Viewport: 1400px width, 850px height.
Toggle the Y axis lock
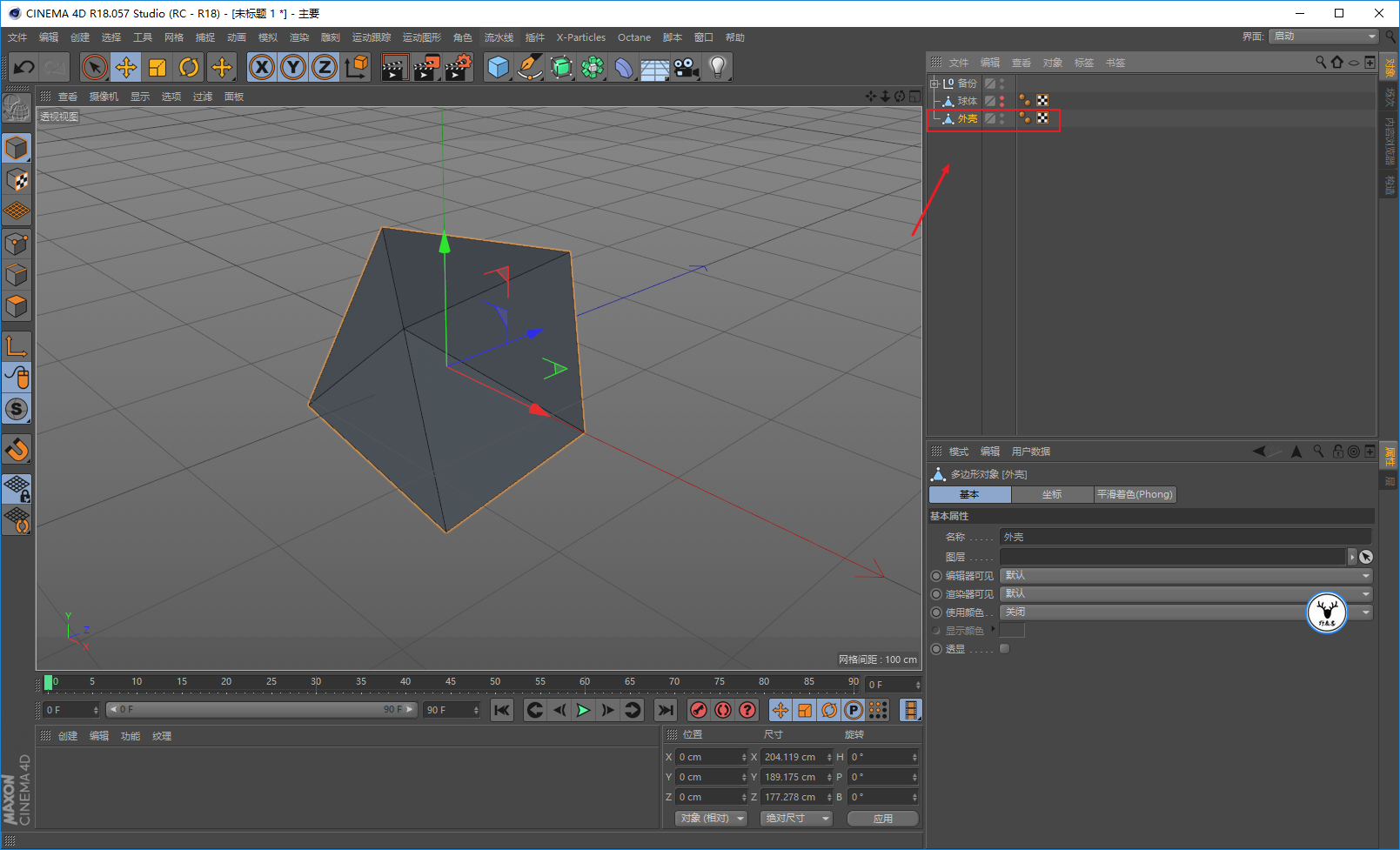click(x=293, y=67)
